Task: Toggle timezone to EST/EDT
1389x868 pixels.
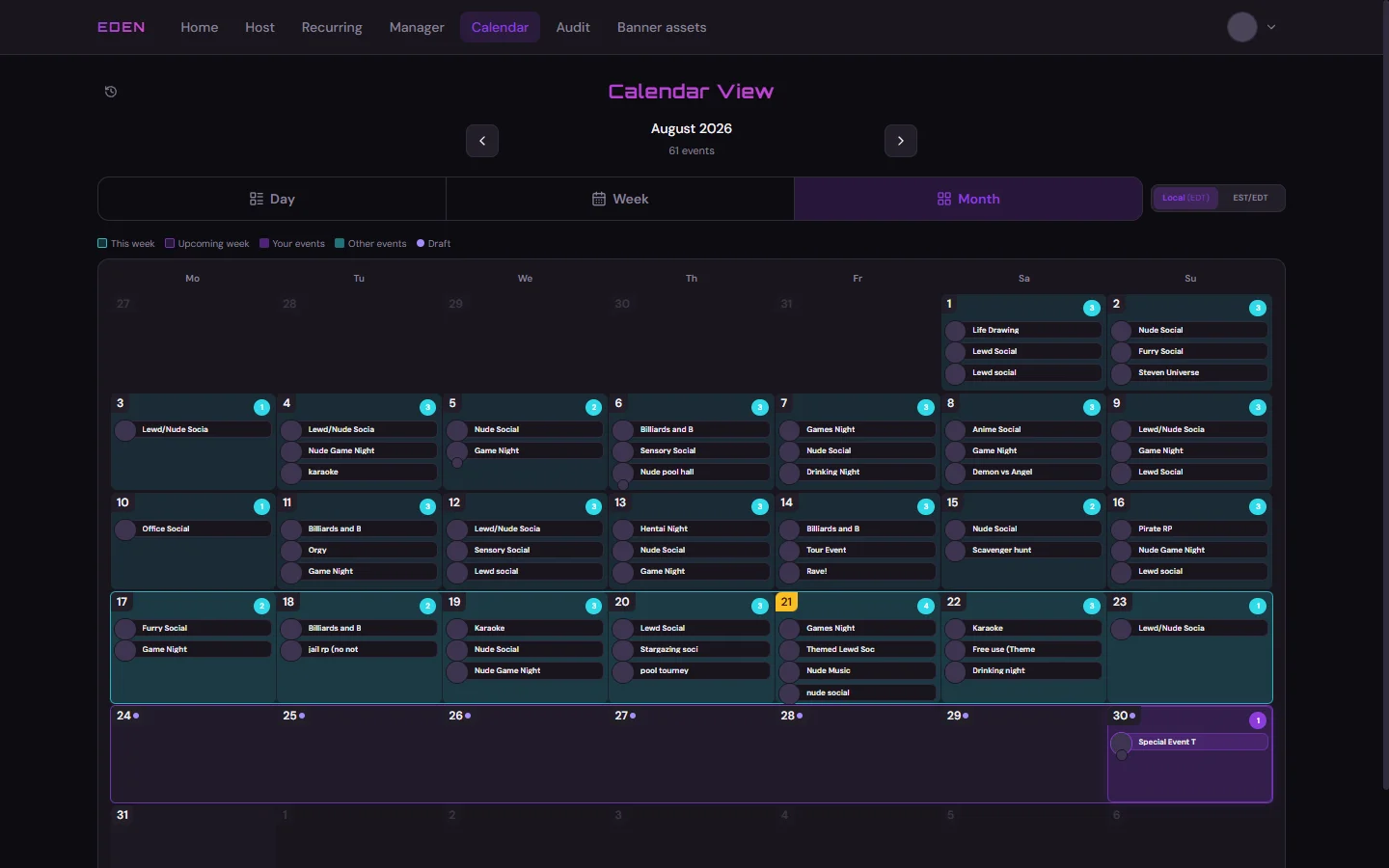Action: tap(1250, 198)
